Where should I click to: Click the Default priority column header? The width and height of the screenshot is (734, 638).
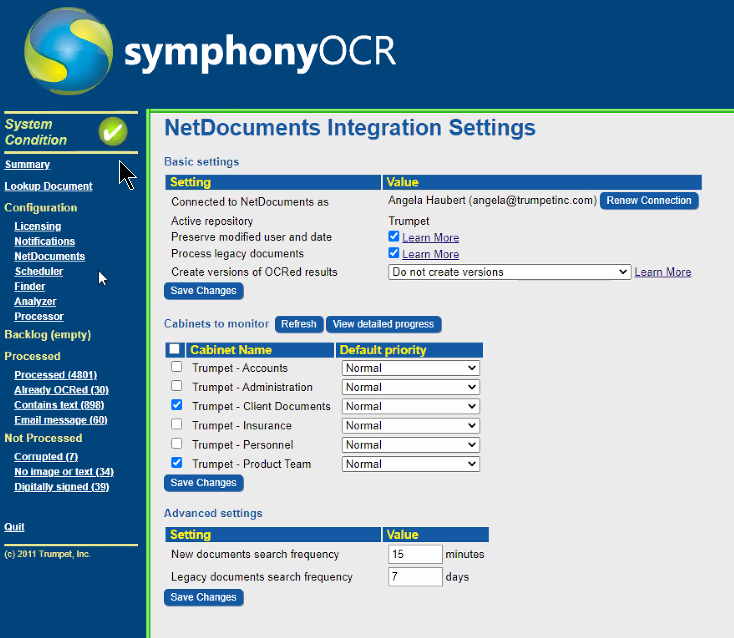pos(409,350)
